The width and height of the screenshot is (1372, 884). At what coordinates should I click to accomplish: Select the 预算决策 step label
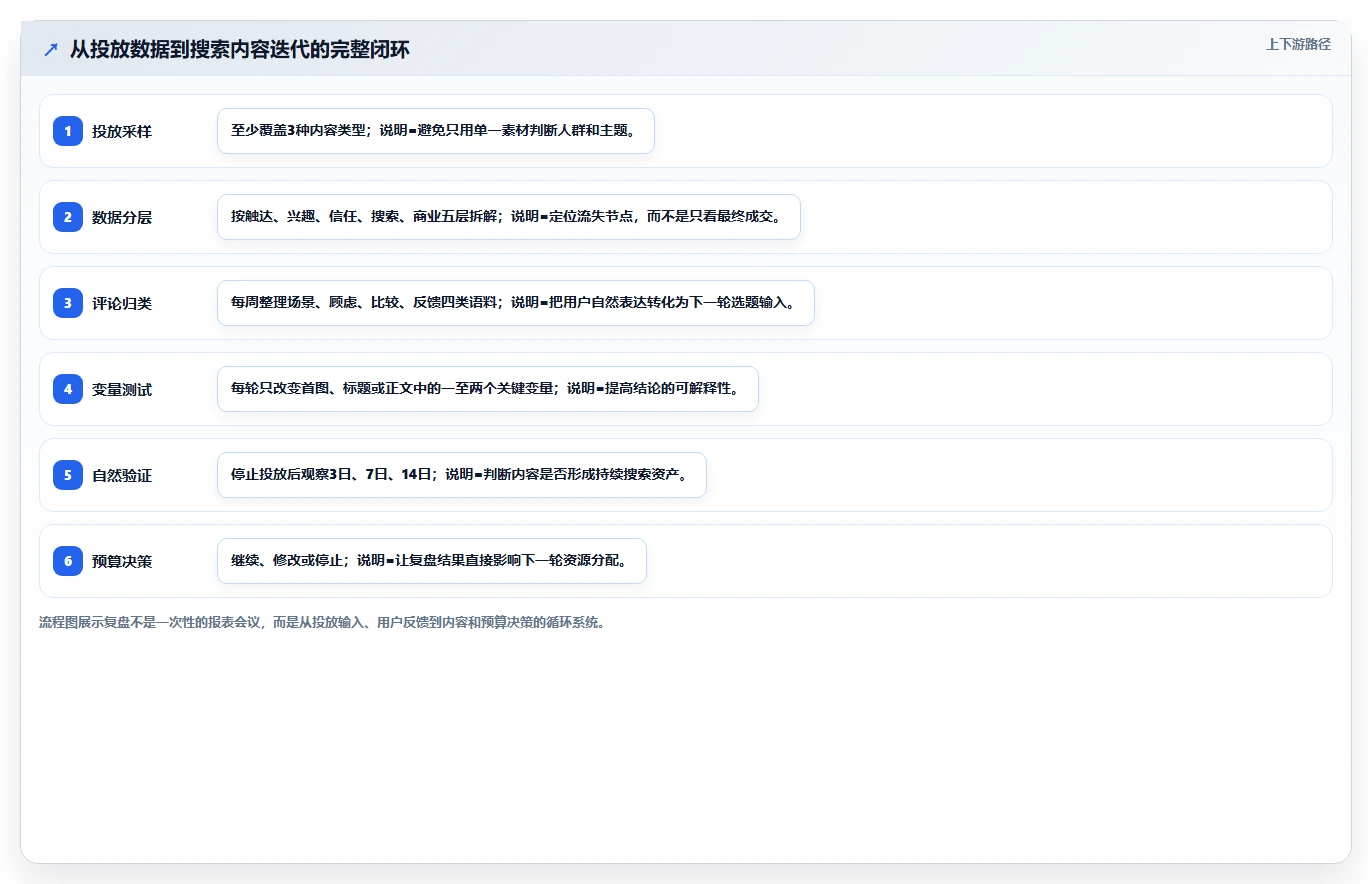pos(122,561)
